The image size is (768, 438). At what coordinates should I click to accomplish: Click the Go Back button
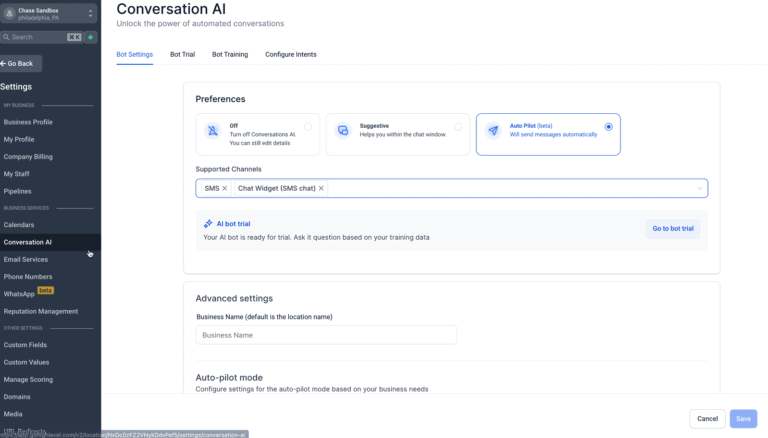(21, 64)
